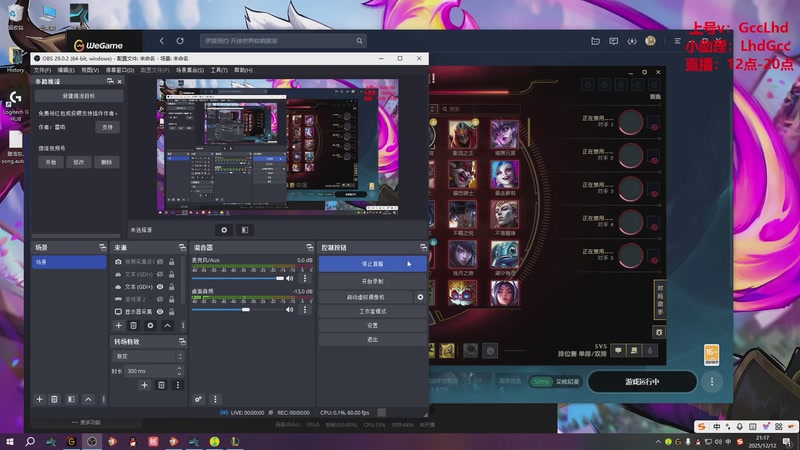Viewport: 800px width, 450px height.
Task: Open the mixer panel three-dot menu
Action: point(215,399)
